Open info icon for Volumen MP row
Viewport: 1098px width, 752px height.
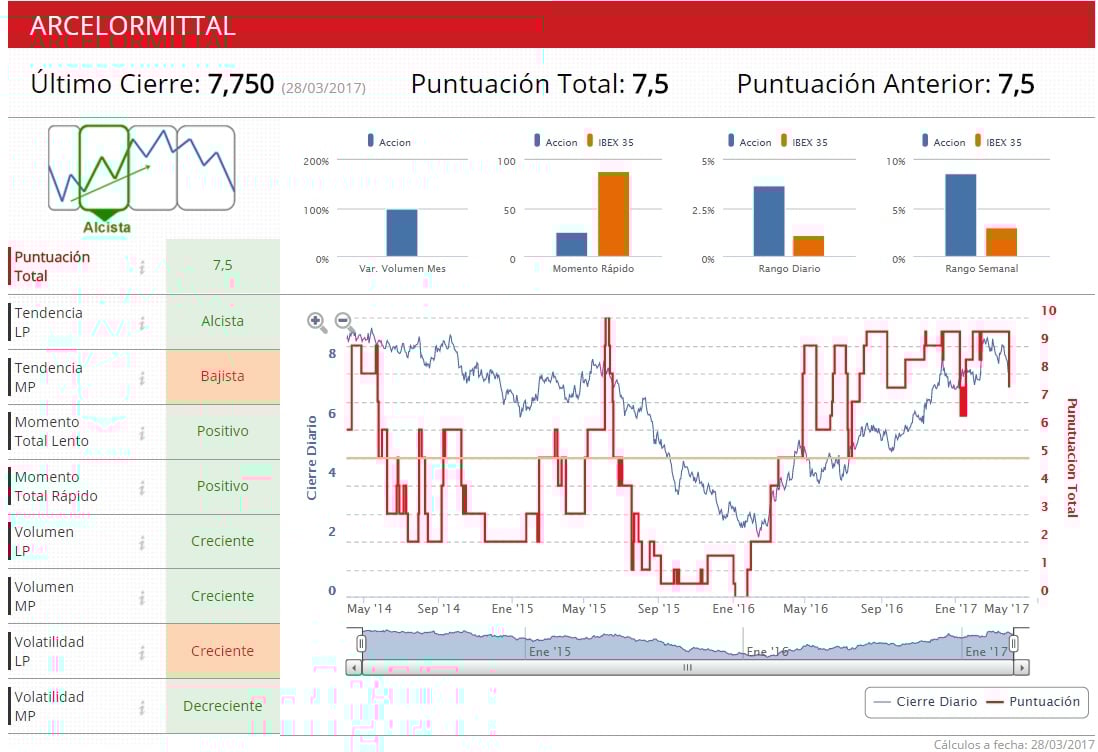[142, 597]
